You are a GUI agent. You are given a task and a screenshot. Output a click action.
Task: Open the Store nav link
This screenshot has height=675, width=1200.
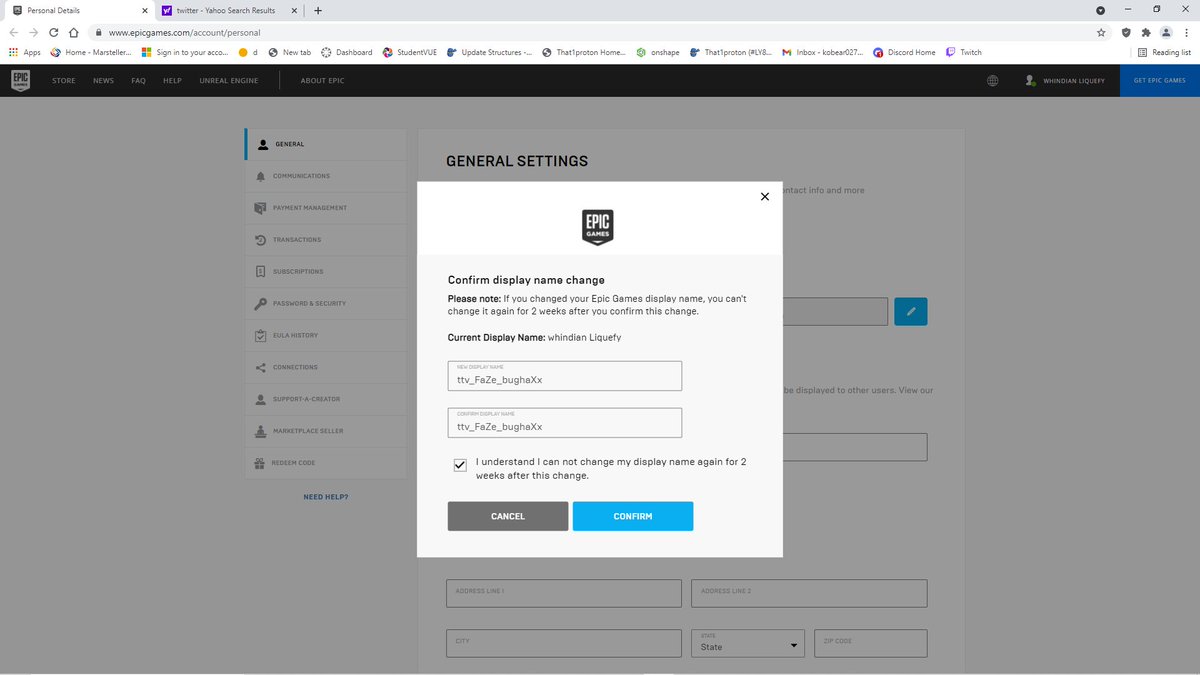[64, 81]
